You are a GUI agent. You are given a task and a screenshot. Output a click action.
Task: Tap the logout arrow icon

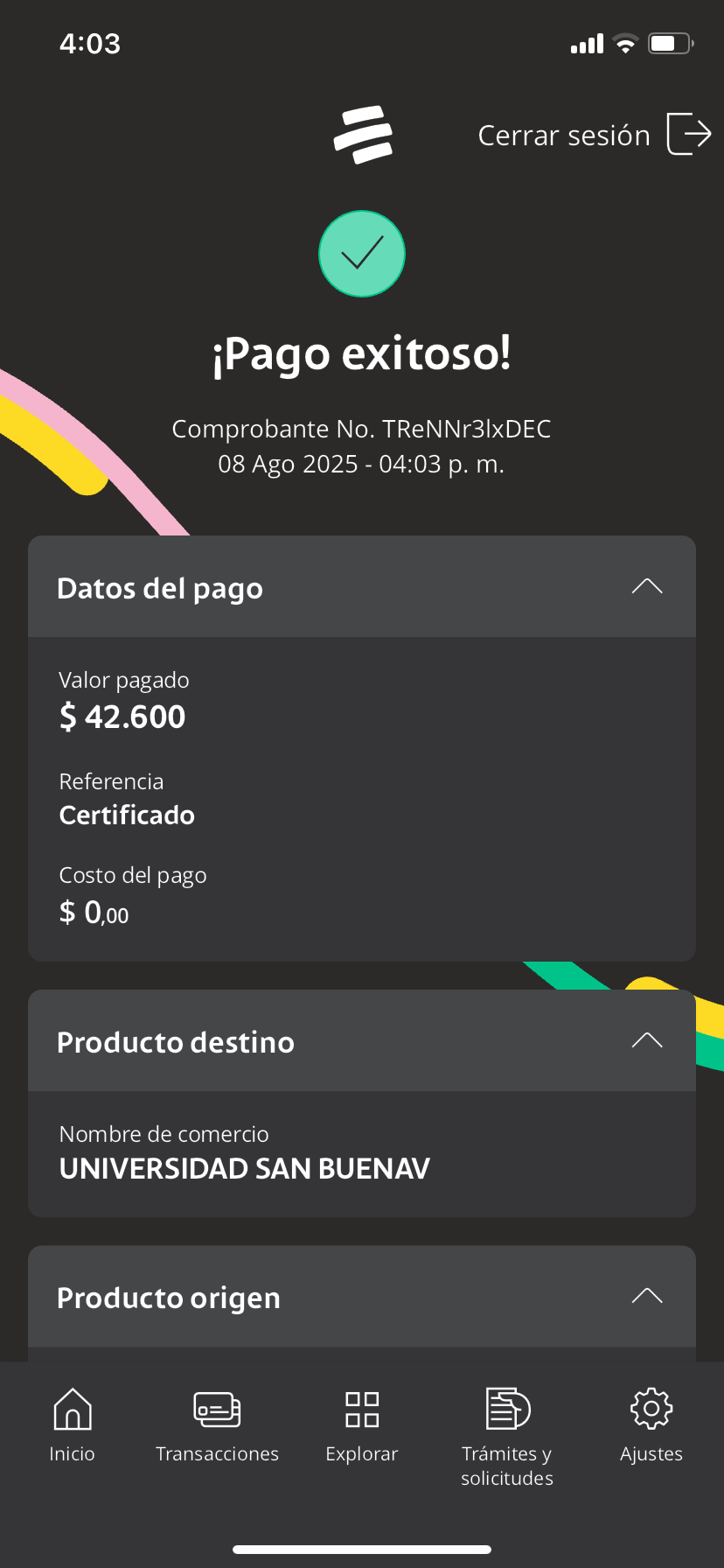pyautogui.click(x=689, y=134)
